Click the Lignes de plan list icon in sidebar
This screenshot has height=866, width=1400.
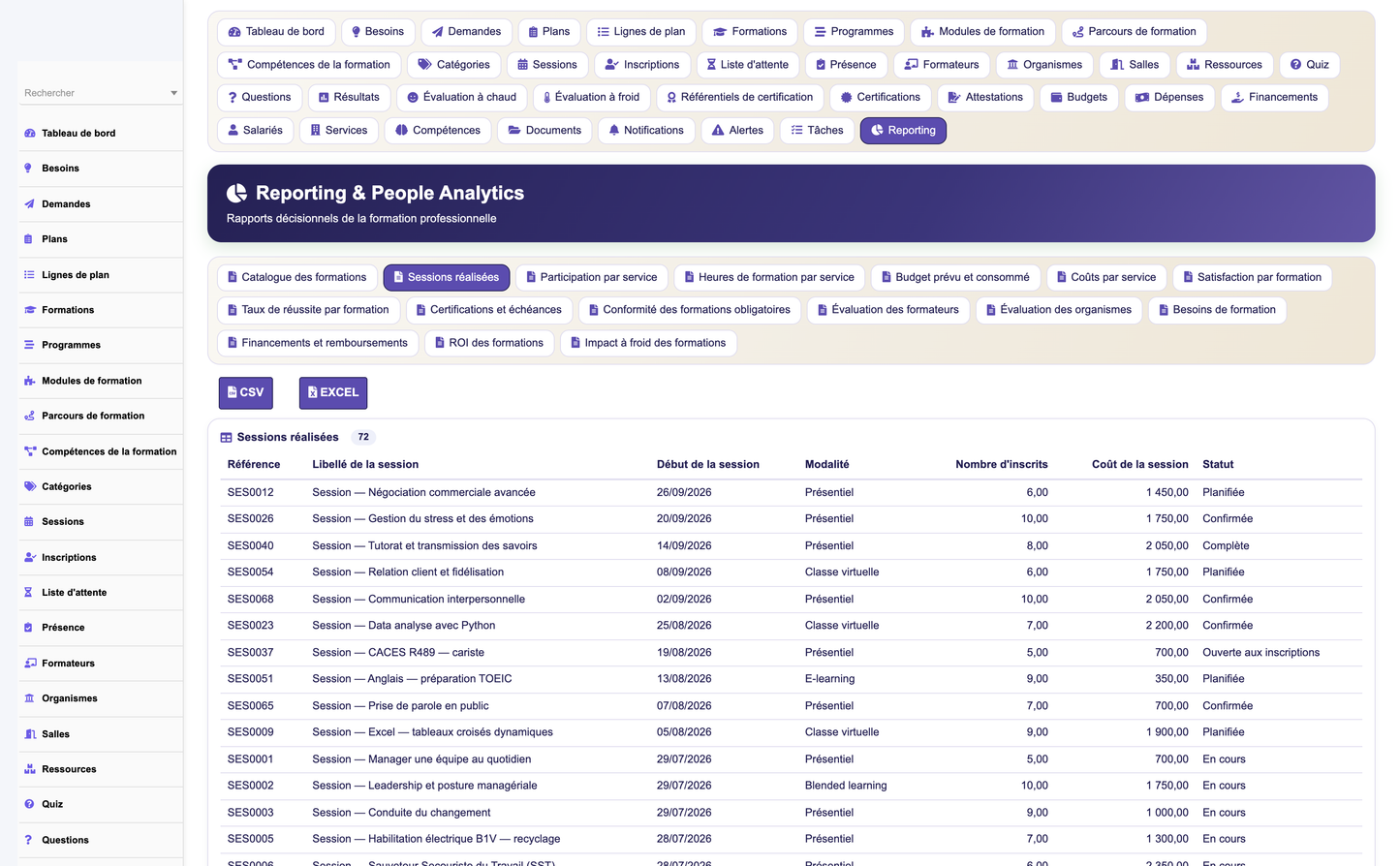(29, 275)
